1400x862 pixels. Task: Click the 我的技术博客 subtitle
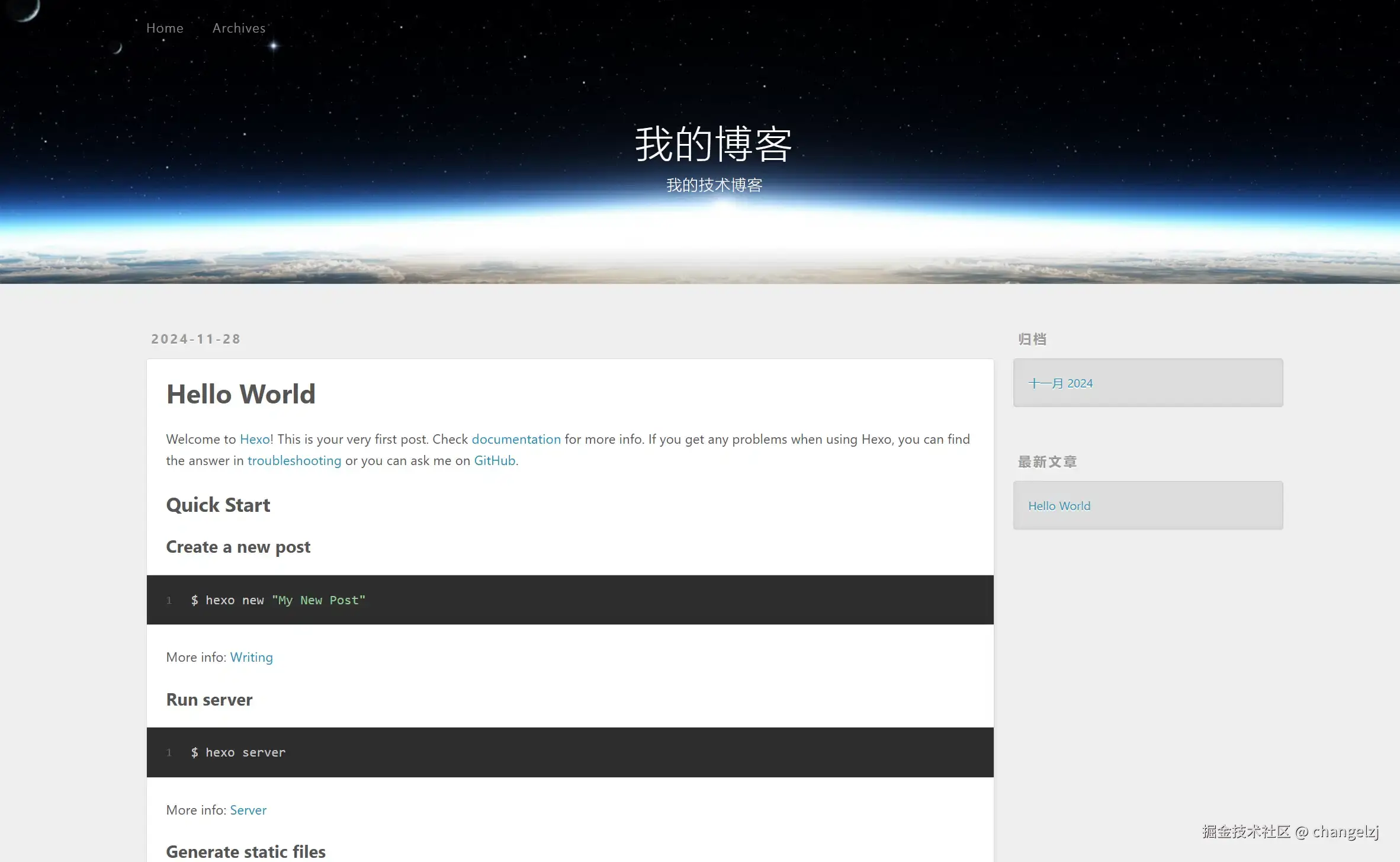coord(714,185)
